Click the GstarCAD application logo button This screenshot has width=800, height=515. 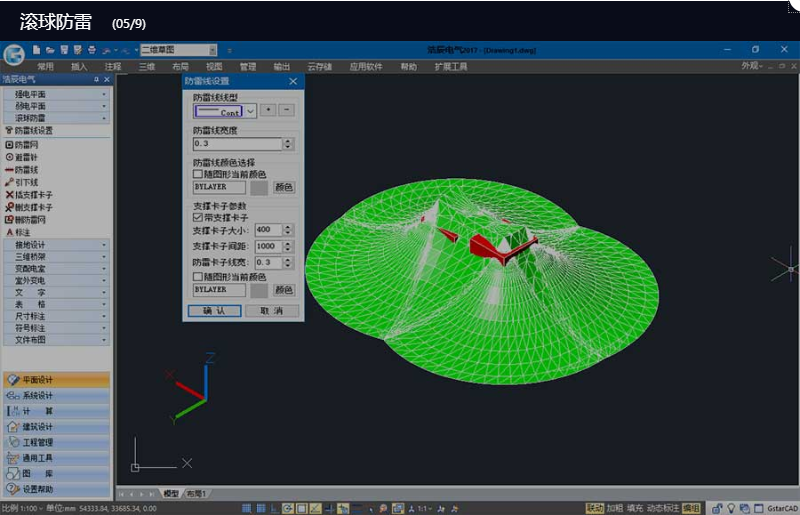coord(13,54)
